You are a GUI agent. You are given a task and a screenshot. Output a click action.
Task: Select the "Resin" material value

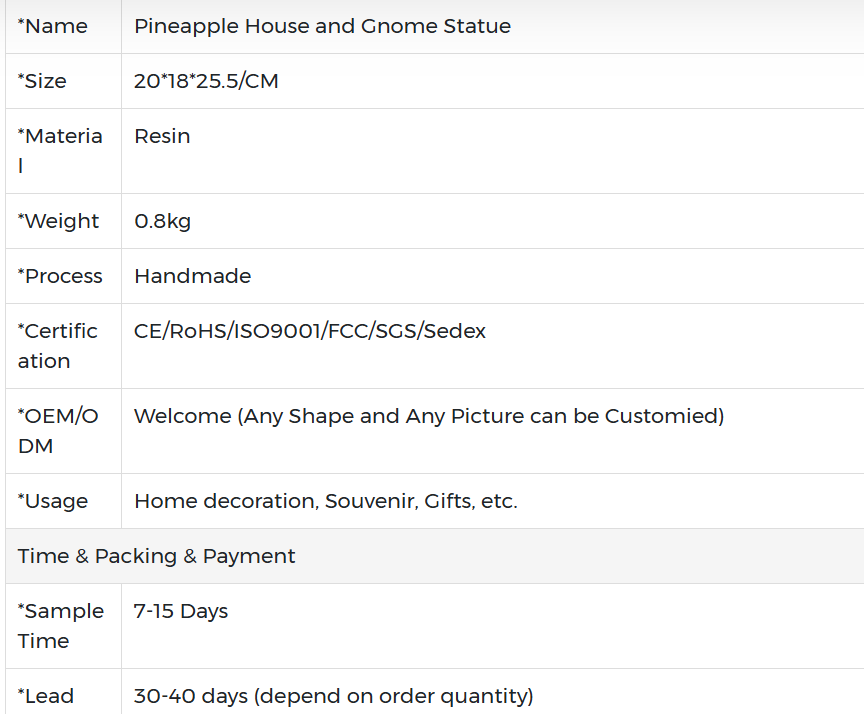162,137
